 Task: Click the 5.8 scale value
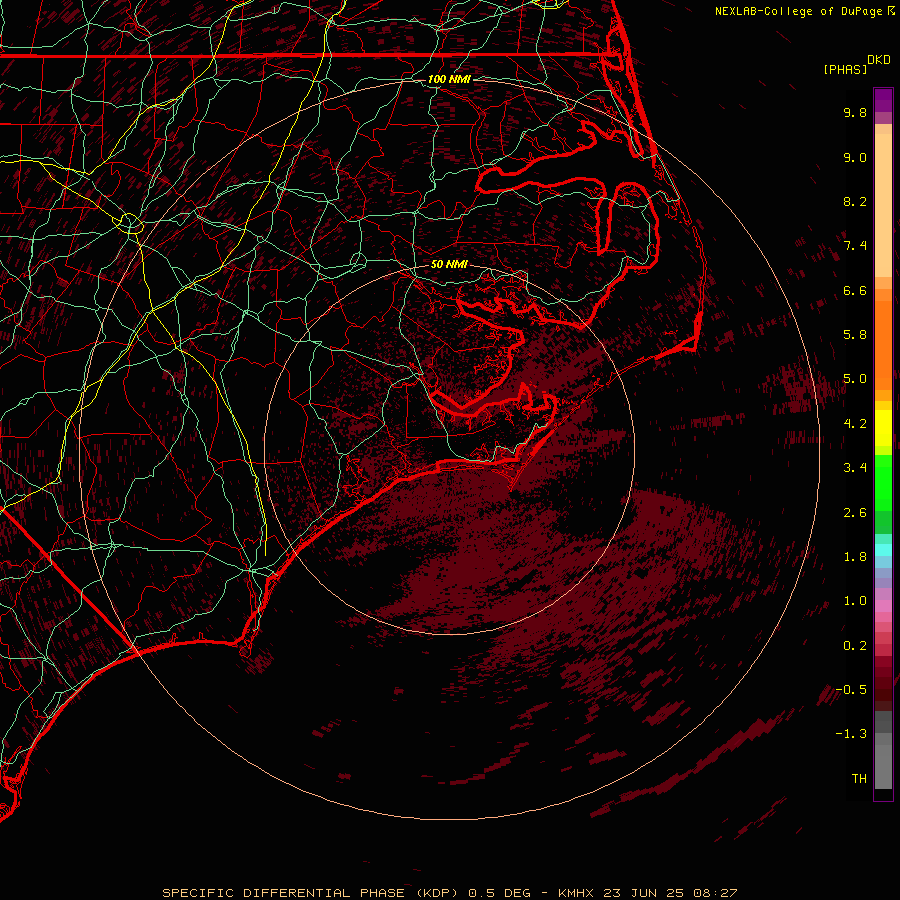(855, 335)
